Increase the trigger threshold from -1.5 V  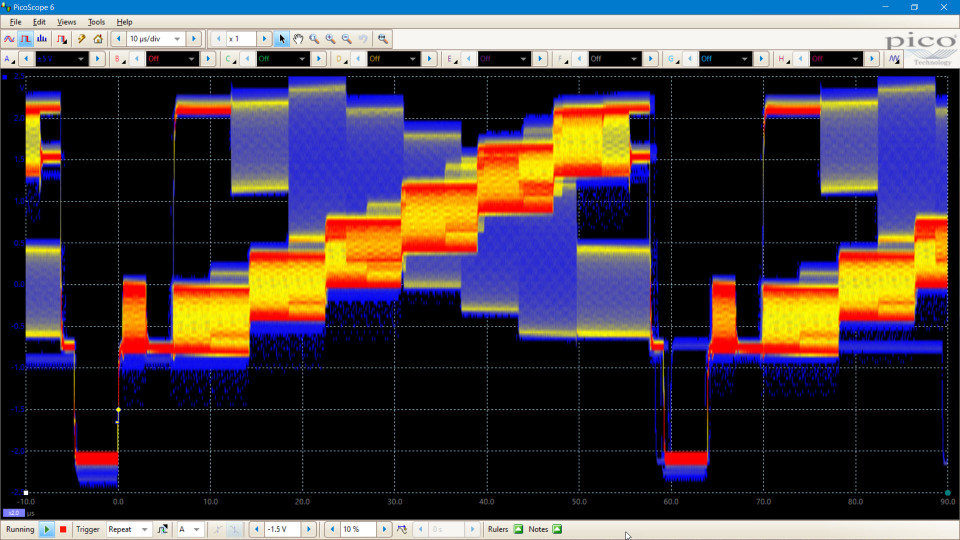[308, 529]
